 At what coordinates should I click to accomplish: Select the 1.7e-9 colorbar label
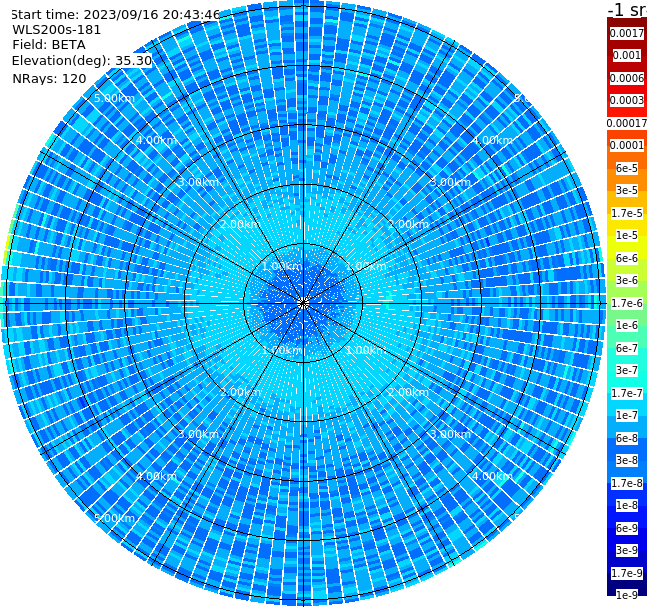(x=627, y=573)
